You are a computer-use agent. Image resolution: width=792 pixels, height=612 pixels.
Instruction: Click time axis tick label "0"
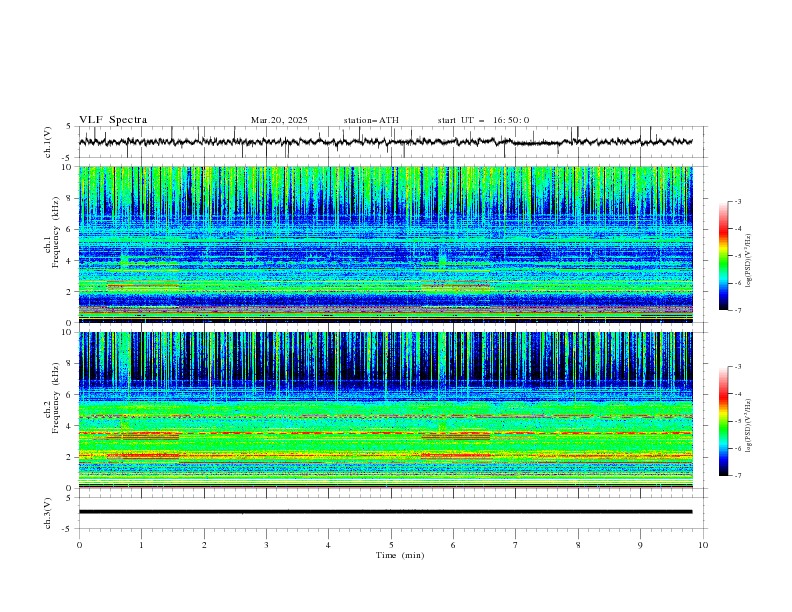coord(79,545)
